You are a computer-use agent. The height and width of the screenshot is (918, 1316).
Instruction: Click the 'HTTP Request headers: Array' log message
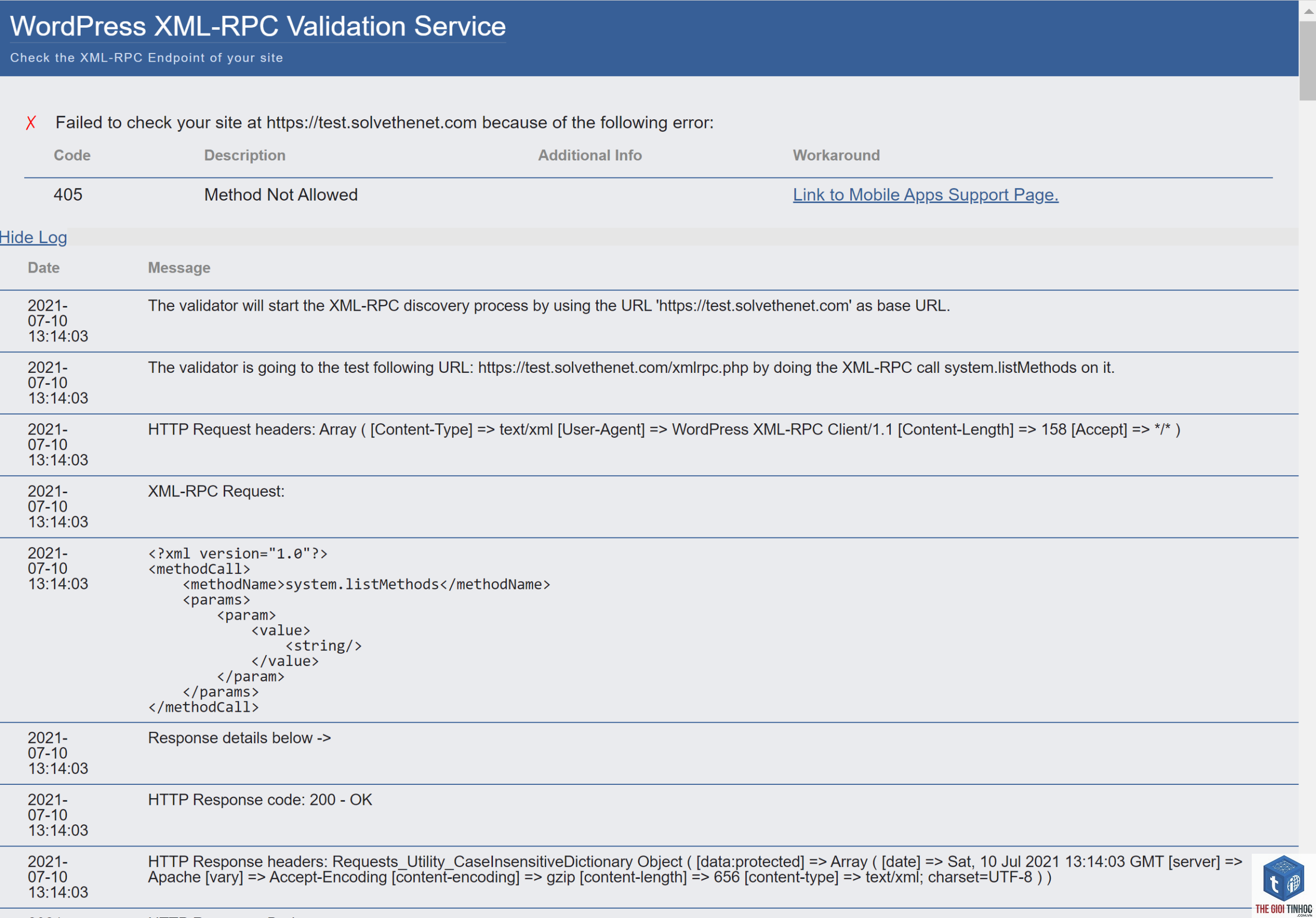click(x=664, y=429)
